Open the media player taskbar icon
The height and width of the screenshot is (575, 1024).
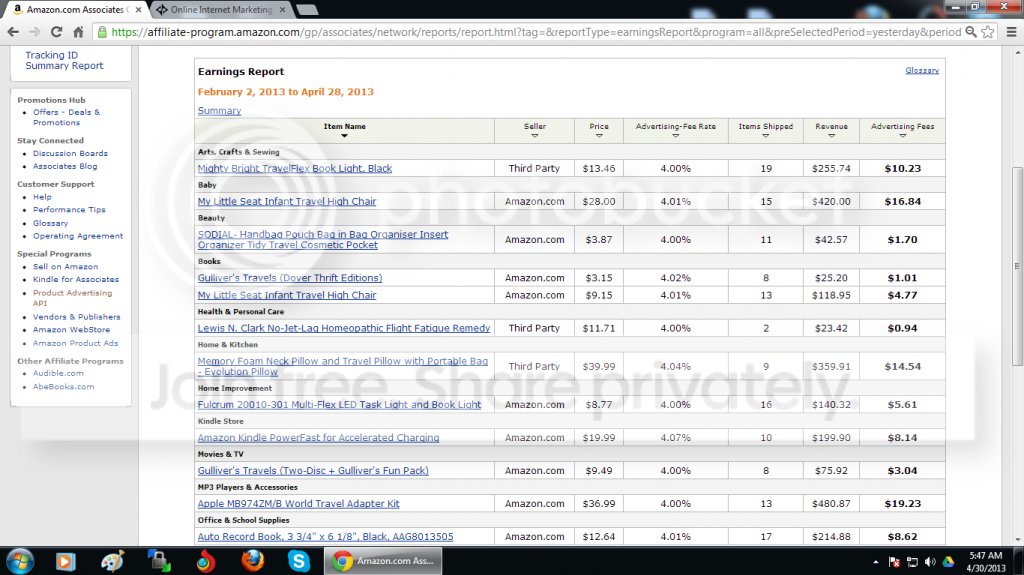pos(65,561)
